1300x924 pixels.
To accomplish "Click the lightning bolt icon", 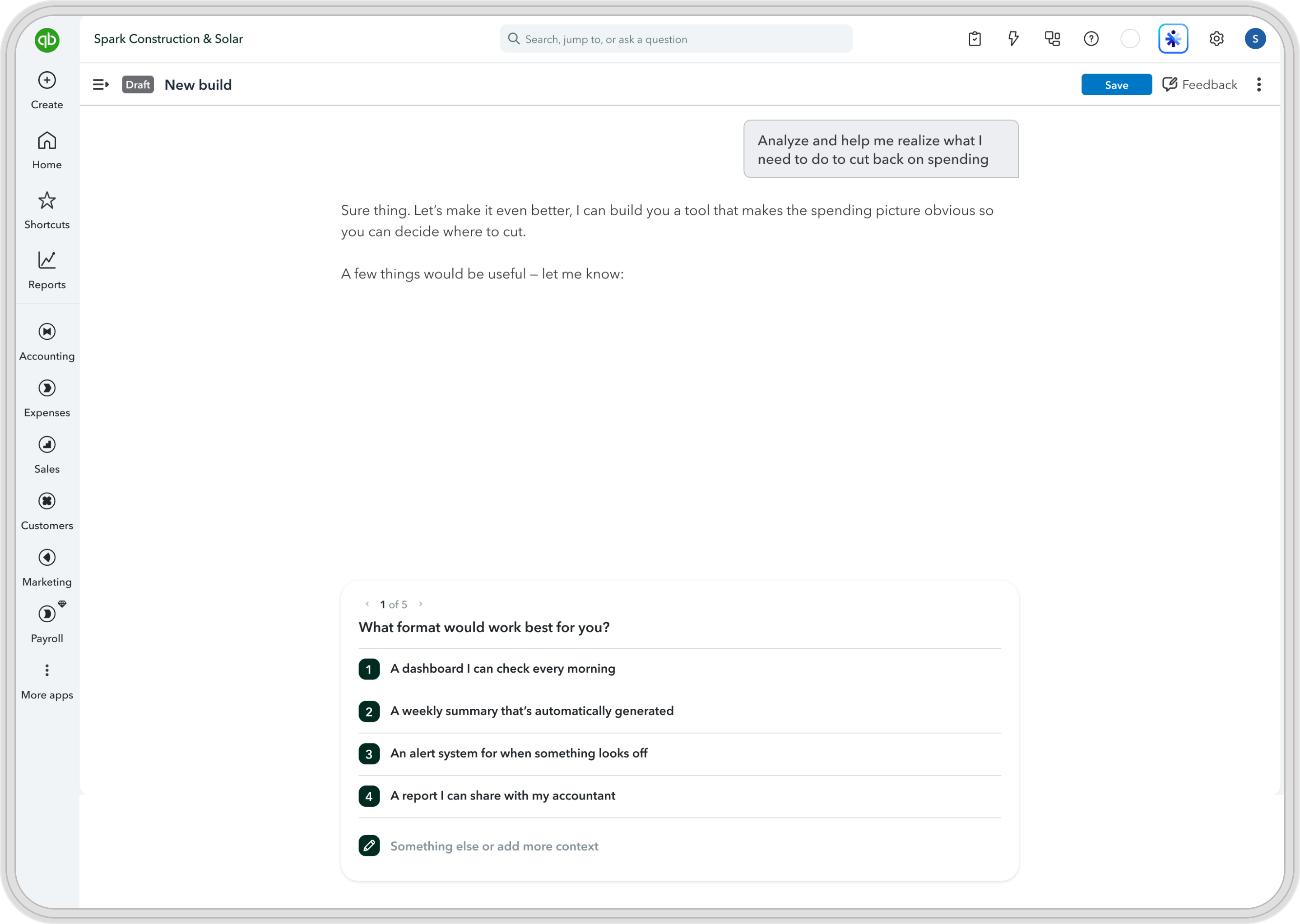I will pyautogui.click(x=1013, y=39).
